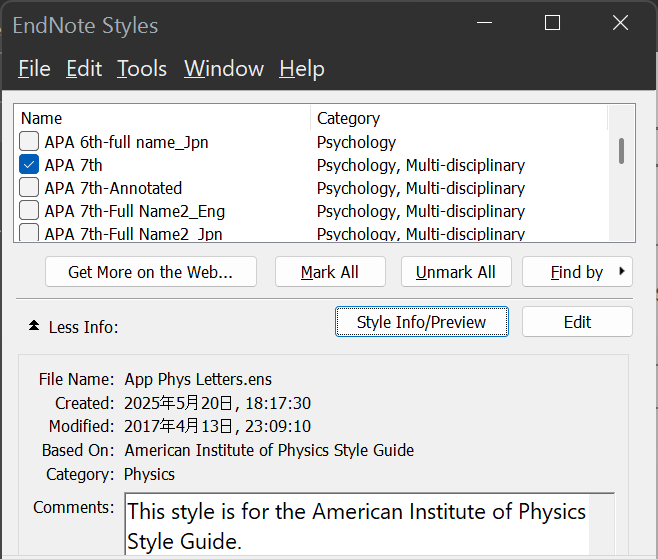
Task: Sort styles by Name column header
Action: (x=162, y=118)
